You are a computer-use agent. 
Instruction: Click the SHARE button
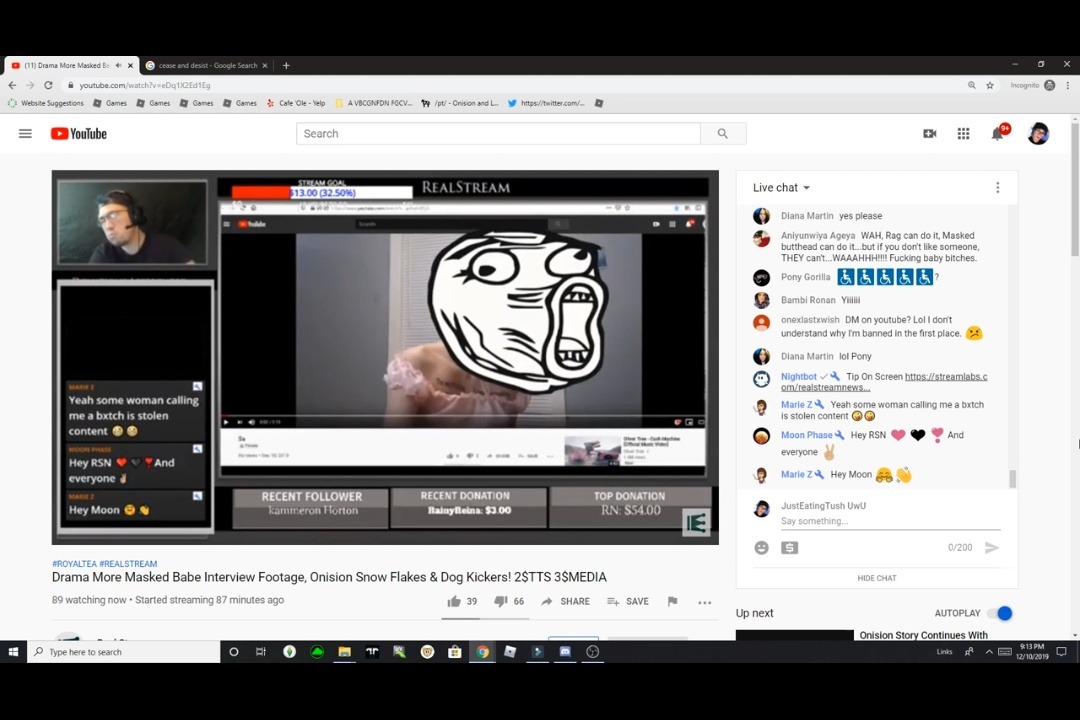(565, 601)
